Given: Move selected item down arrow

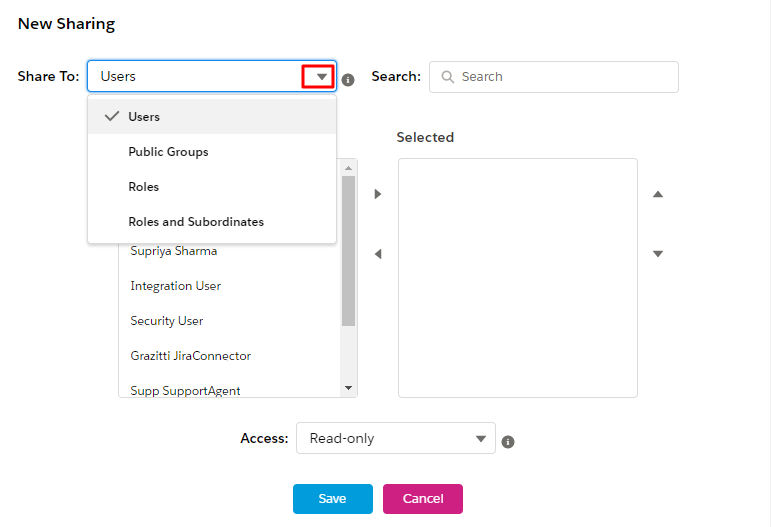Looking at the screenshot, I should (x=658, y=254).
